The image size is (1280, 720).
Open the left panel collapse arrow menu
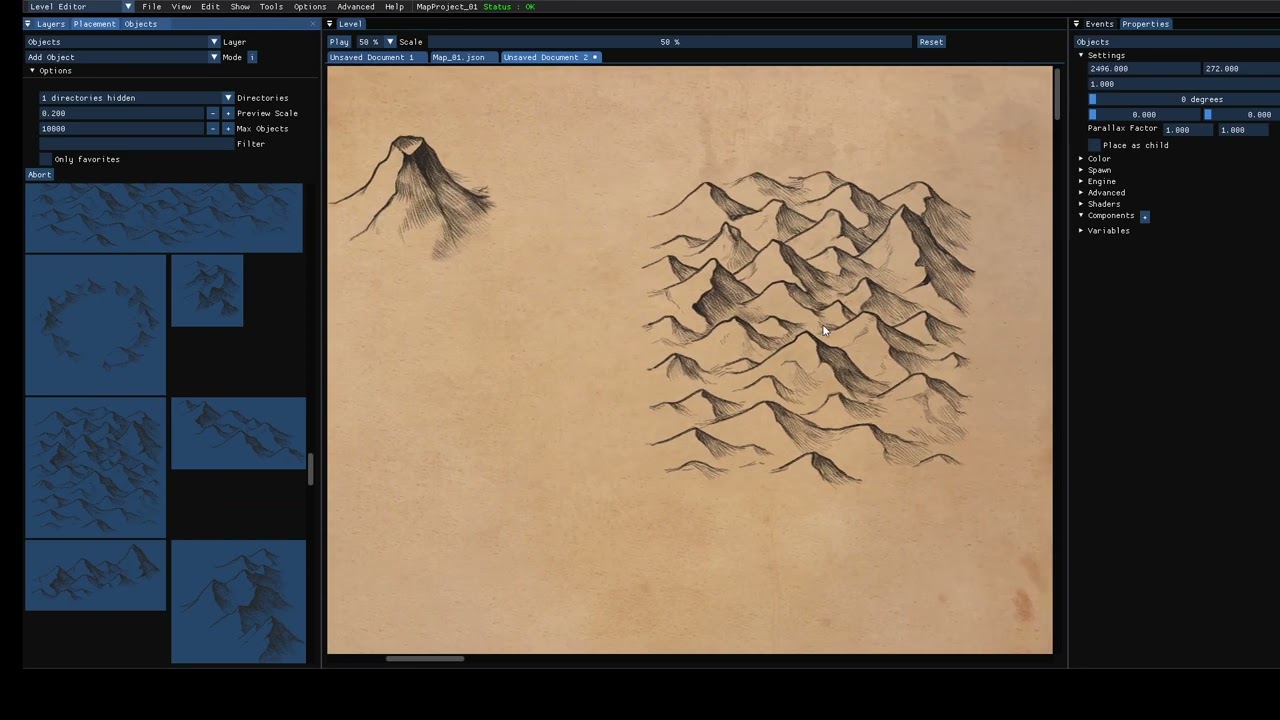pyautogui.click(x=28, y=24)
